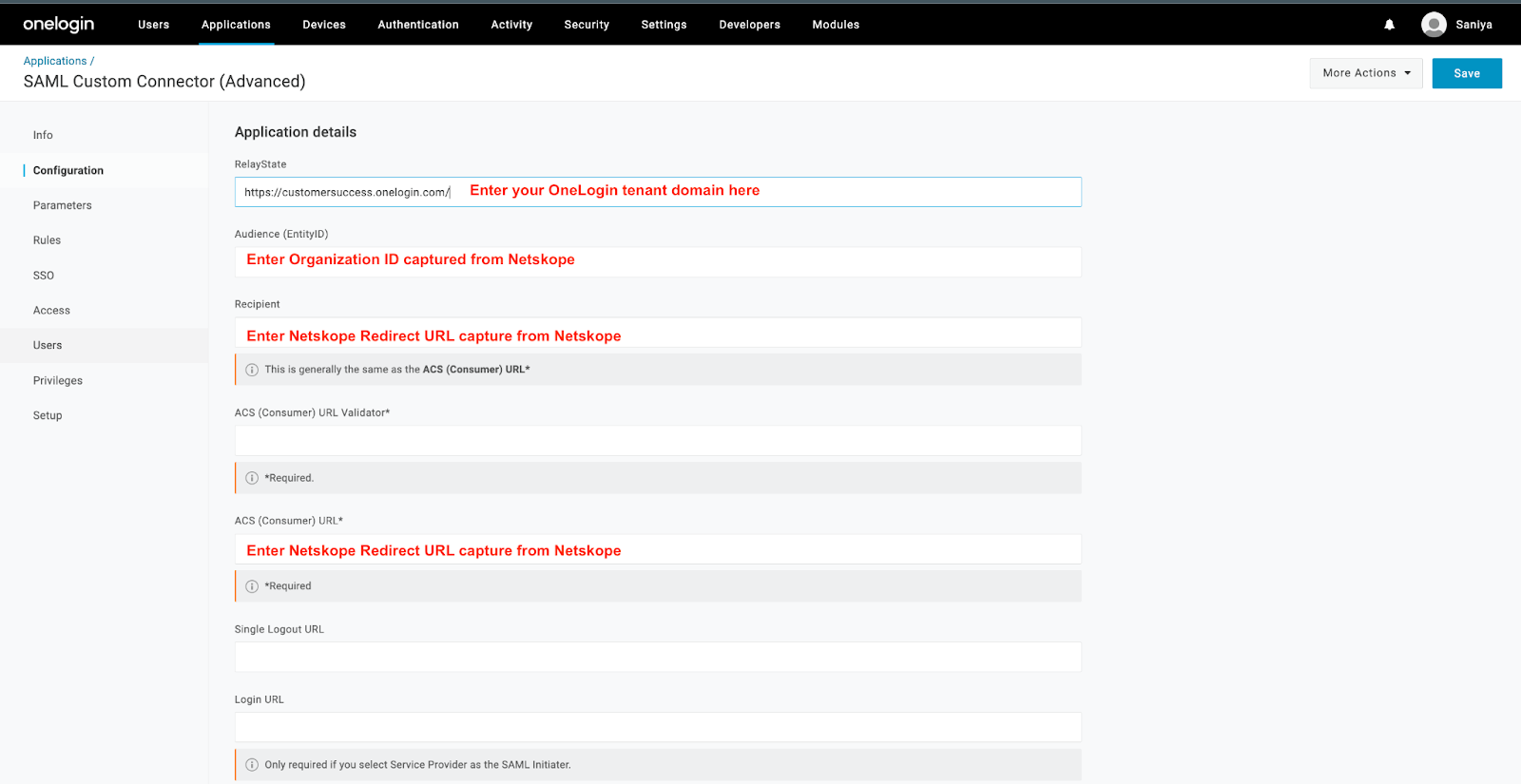
Task: Click the 'SAML Custom Connector (Advanced)' title
Action: [x=164, y=82]
